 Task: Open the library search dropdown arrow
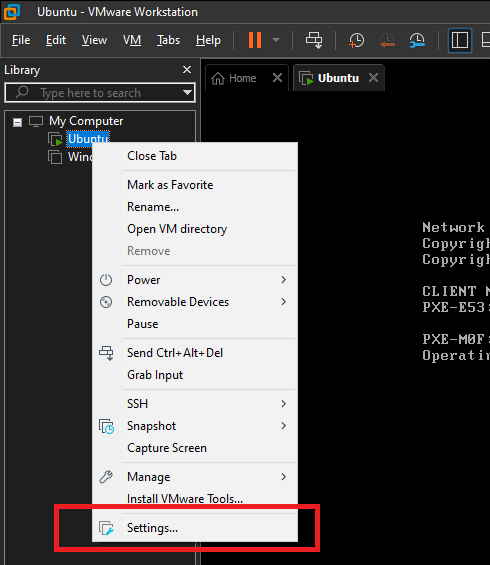click(x=187, y=93)
